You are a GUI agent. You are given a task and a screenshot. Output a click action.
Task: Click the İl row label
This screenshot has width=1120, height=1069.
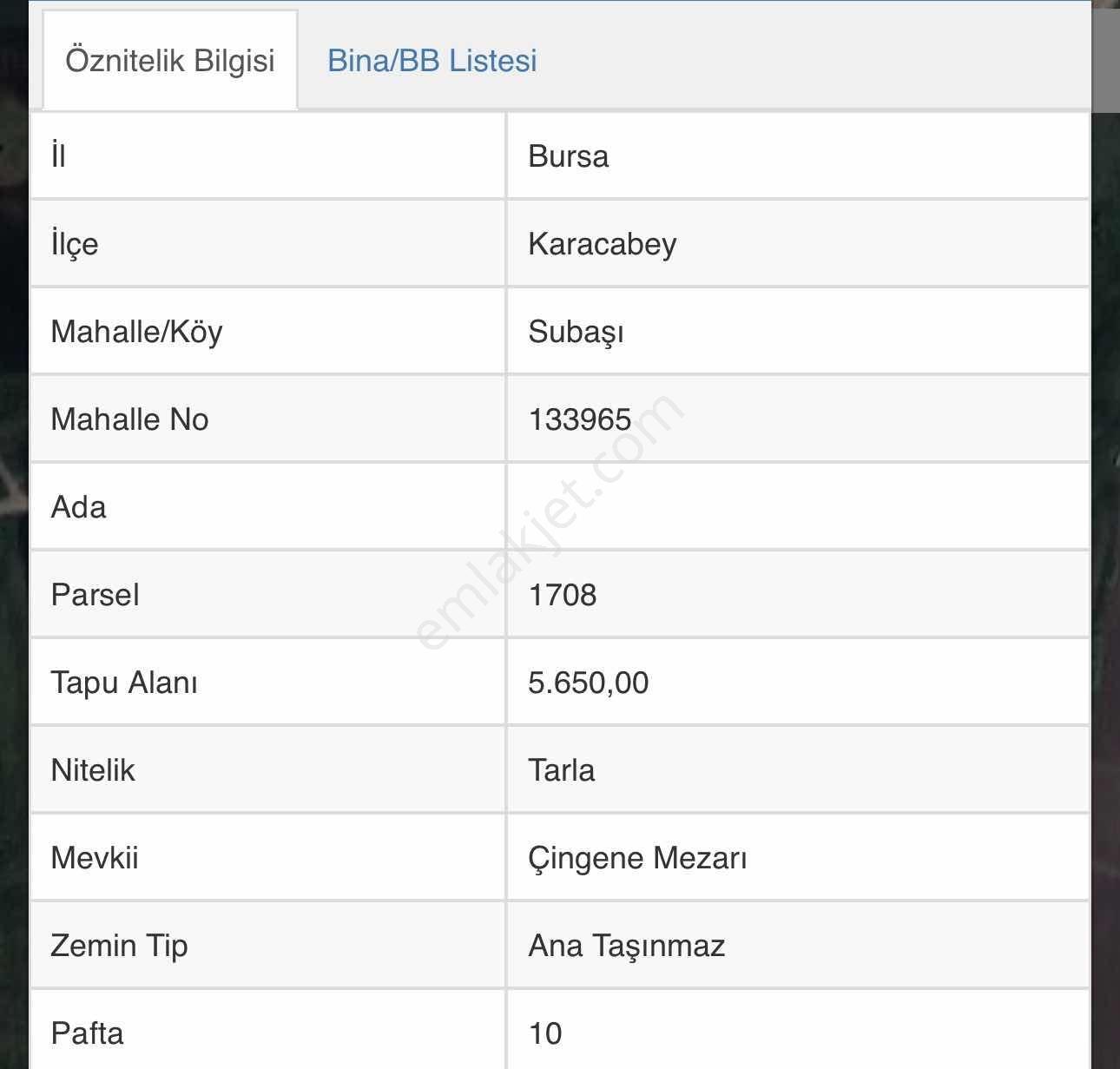click(x=58, y=156)
